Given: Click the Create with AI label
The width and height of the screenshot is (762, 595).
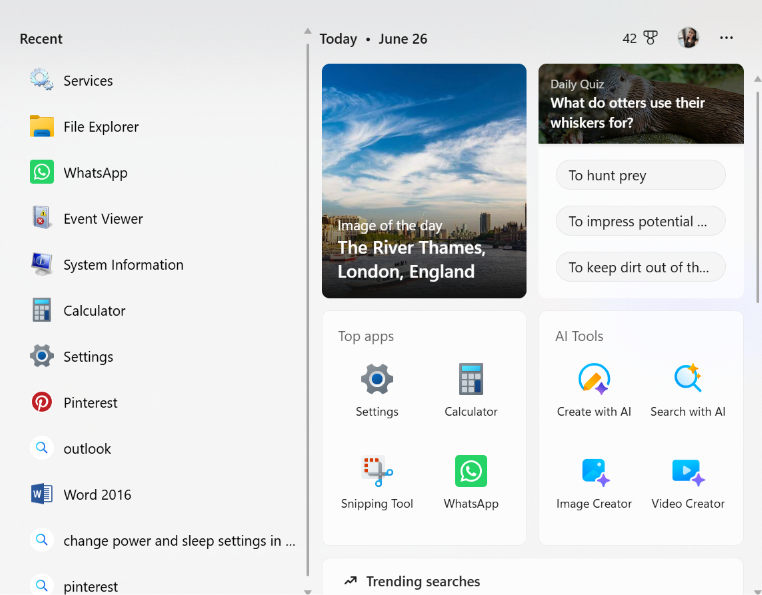Looking at the screenshot, I should (x=594, y=412).
